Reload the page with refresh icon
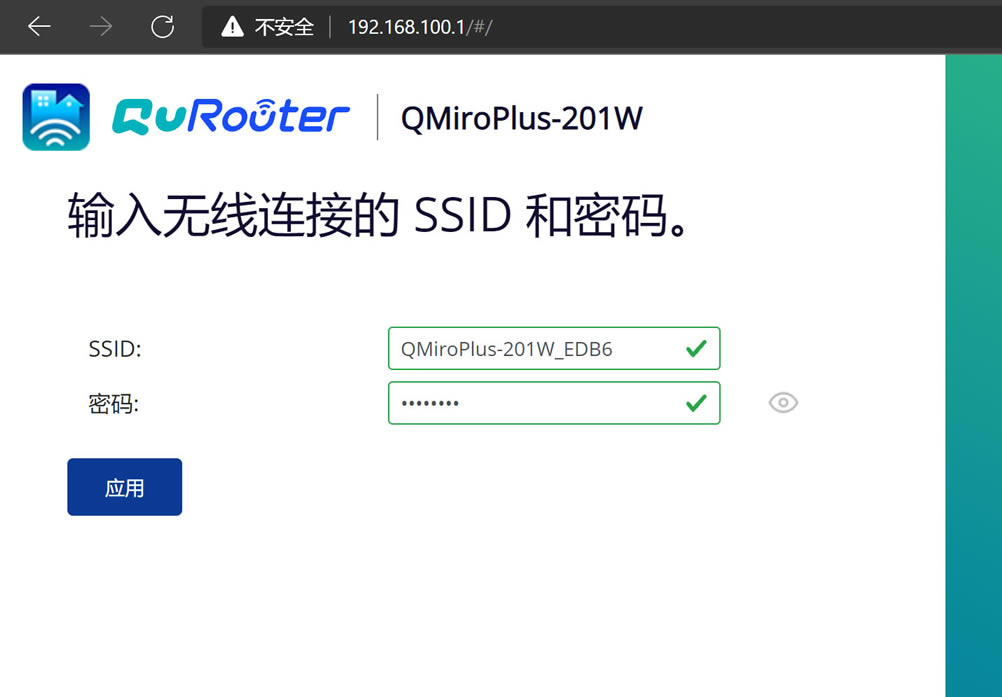 [162, 27]
